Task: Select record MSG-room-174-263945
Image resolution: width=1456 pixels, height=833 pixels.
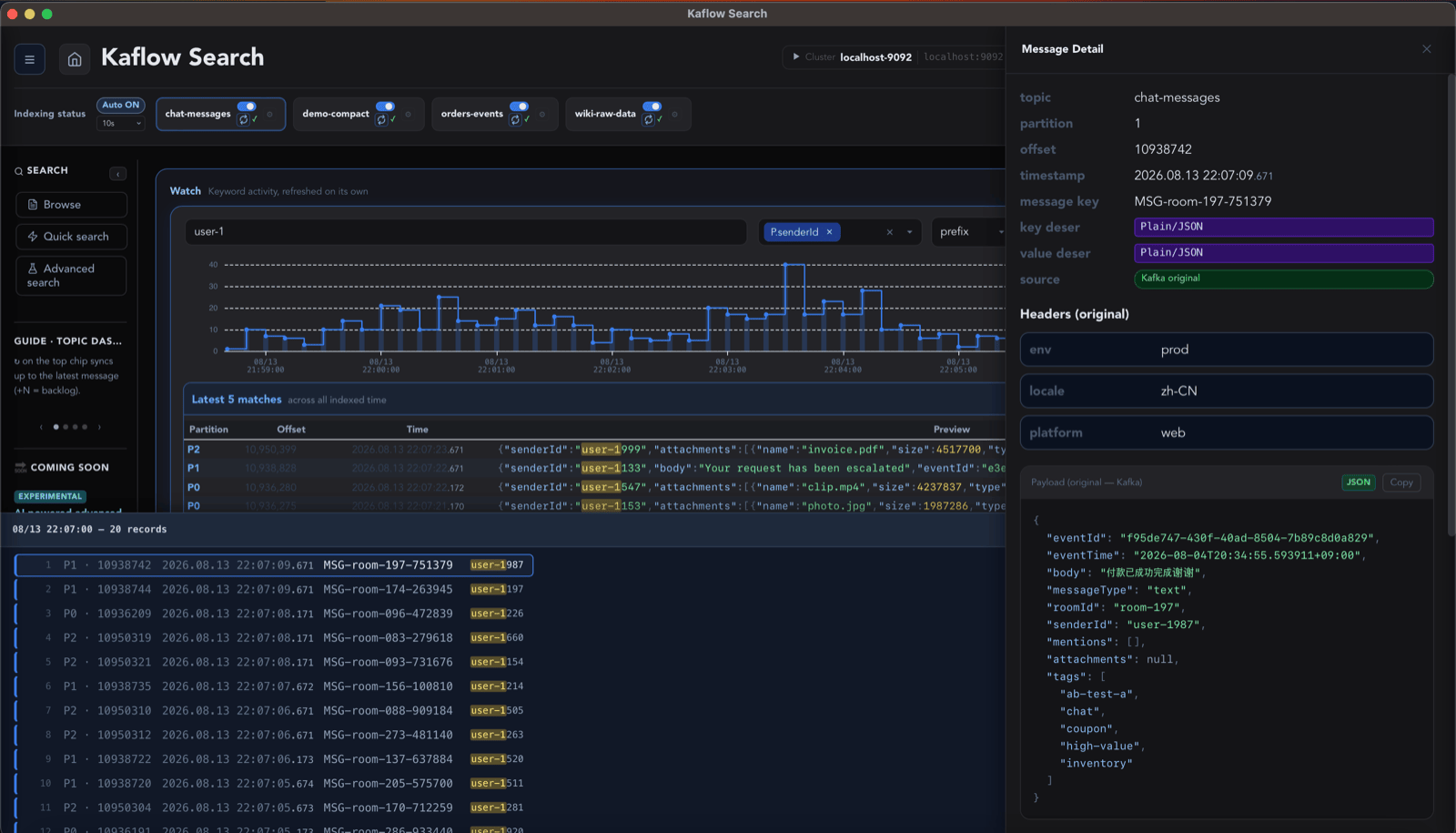Action: (274, 589)
